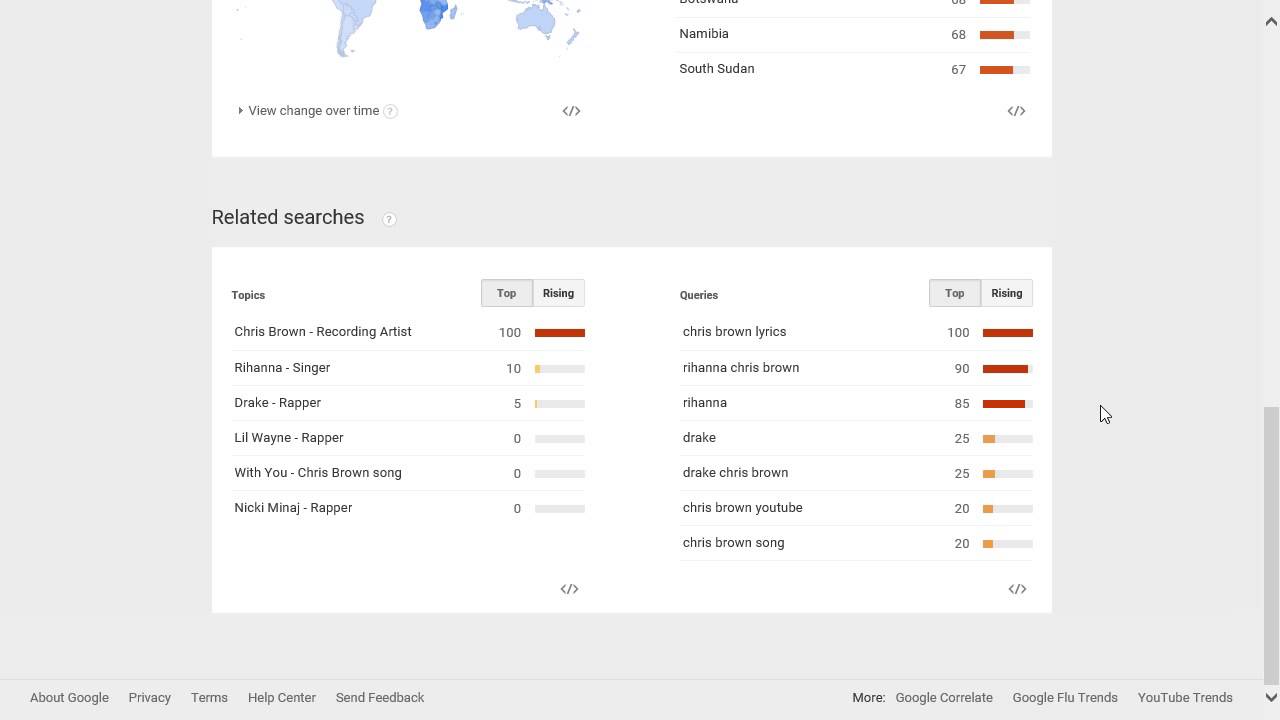Viewport: 1280px width, 720px height.
Task: Click South Sudan in regions list
Action: pos(717,69)
